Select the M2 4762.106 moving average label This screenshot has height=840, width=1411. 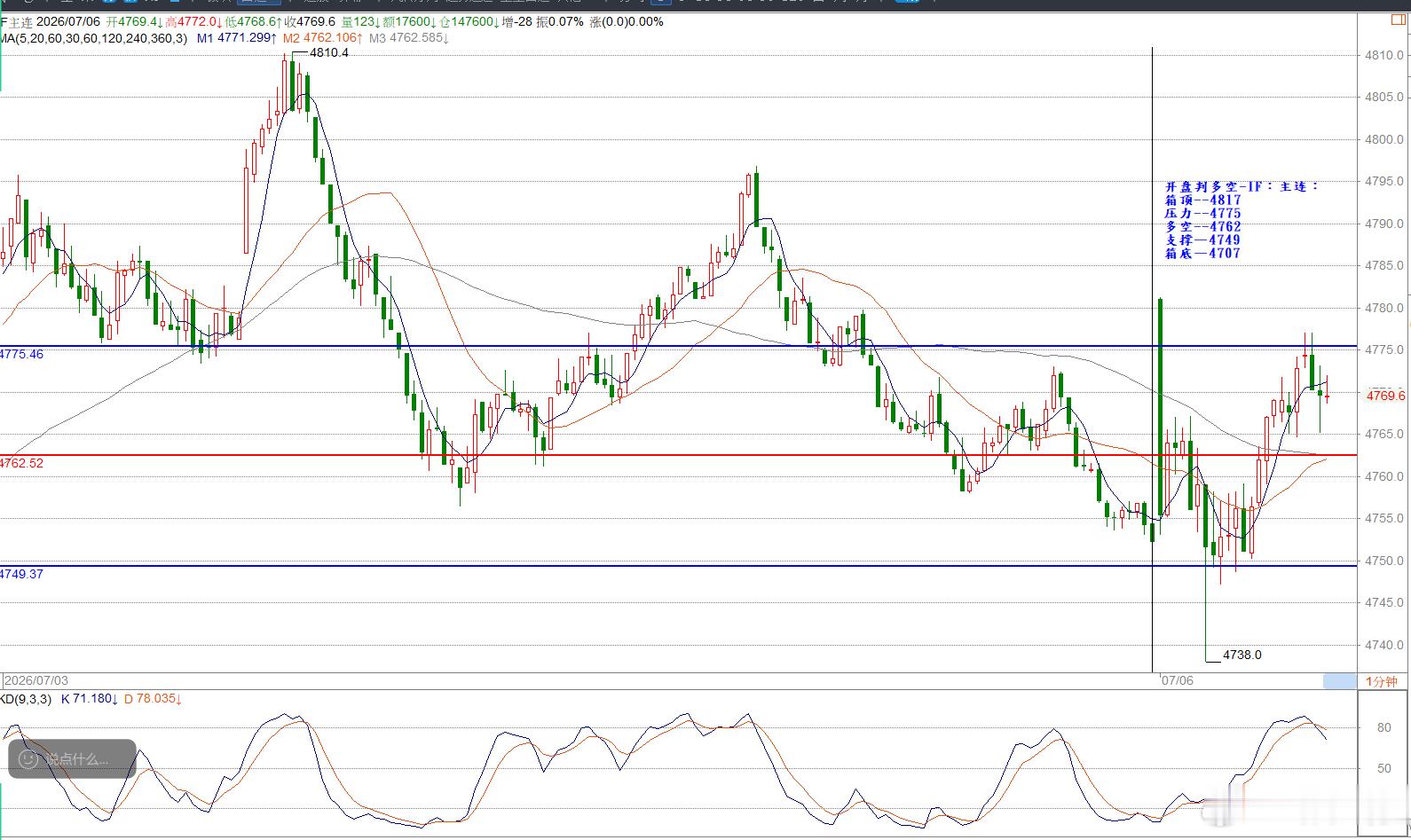323,38
